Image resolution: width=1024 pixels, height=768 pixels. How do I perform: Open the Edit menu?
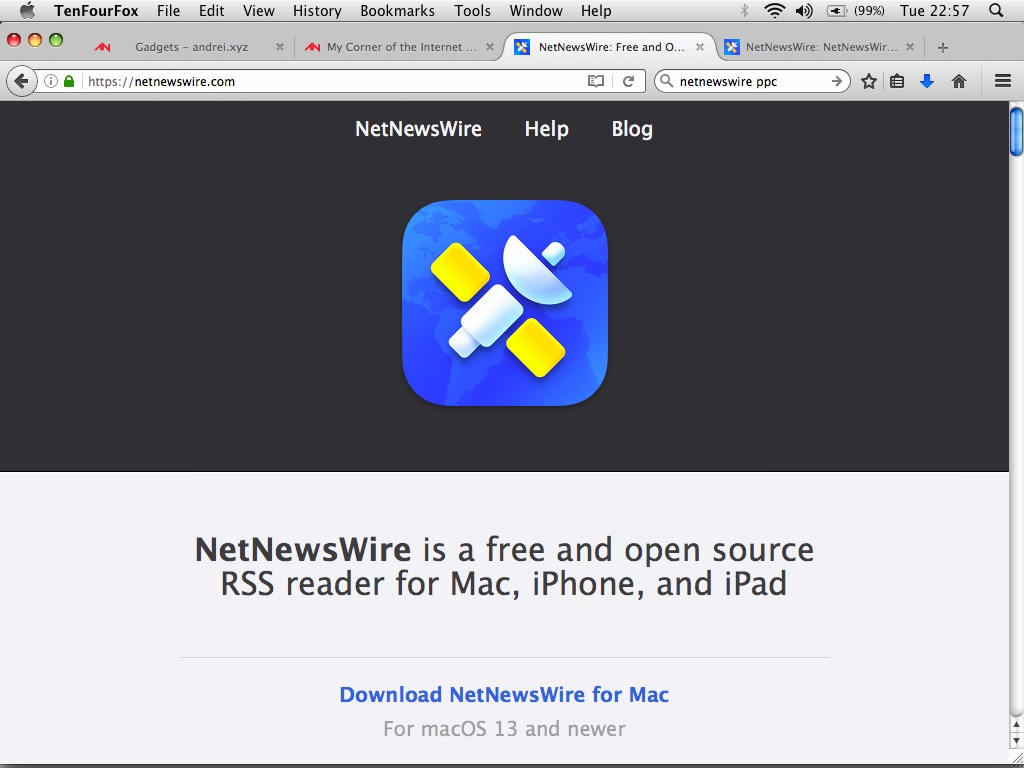[212, 10]
